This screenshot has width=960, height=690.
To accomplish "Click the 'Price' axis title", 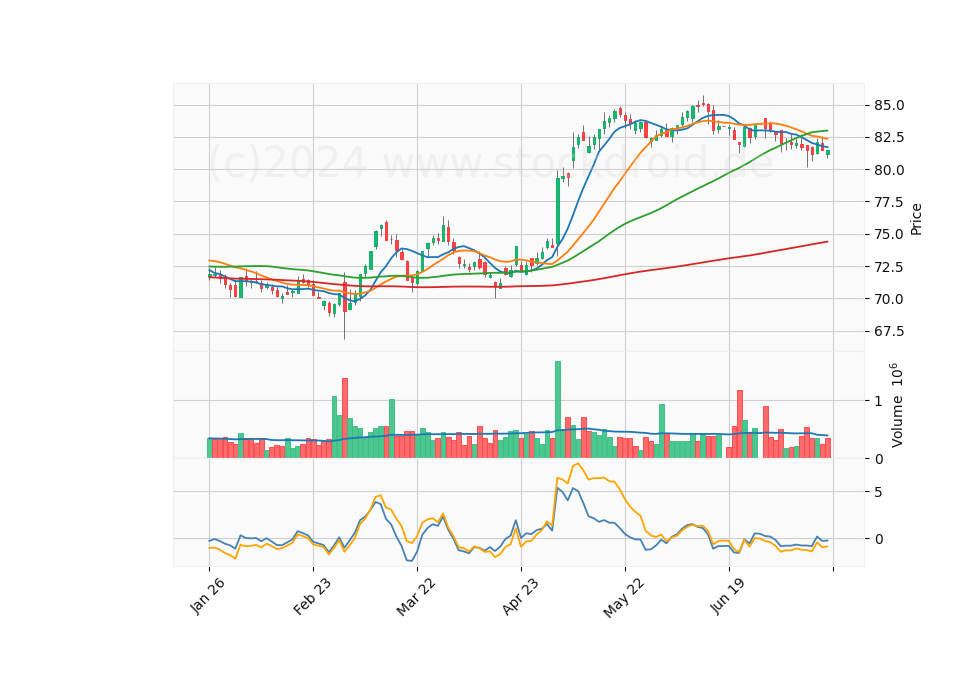I will [x=916, y=219].
